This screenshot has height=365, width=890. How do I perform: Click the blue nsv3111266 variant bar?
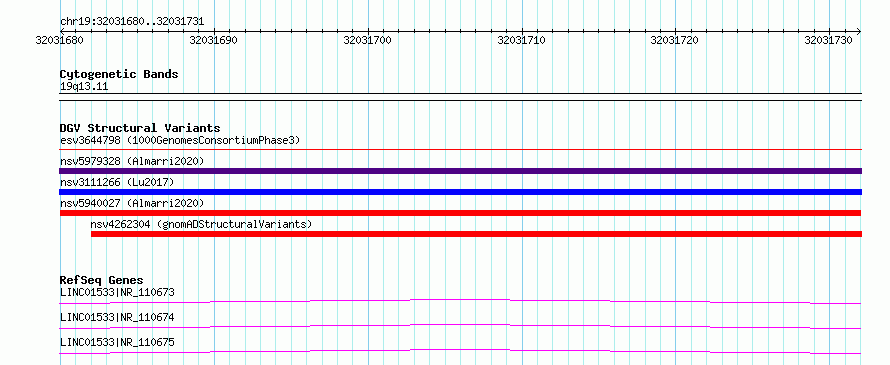point(460,192)
